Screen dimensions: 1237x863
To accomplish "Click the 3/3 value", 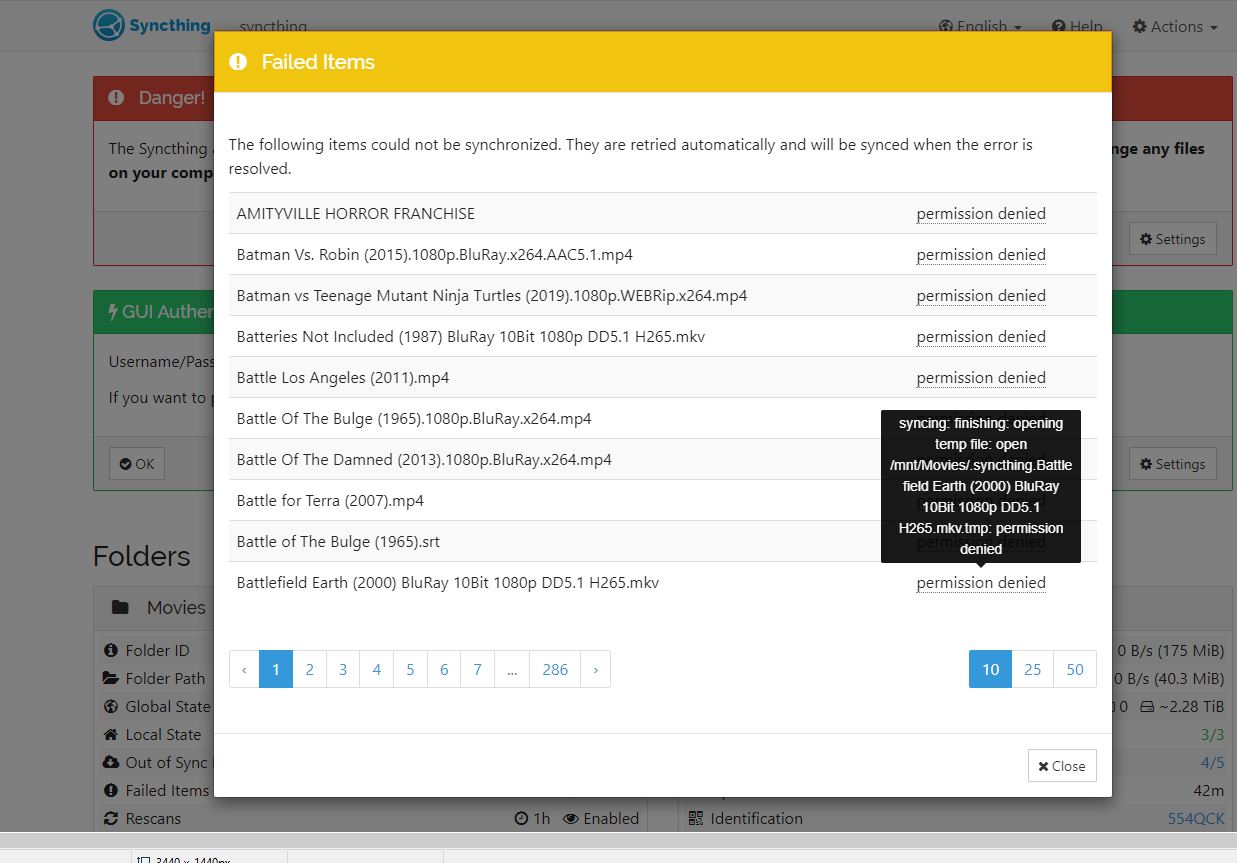I will coord(1212,734).
